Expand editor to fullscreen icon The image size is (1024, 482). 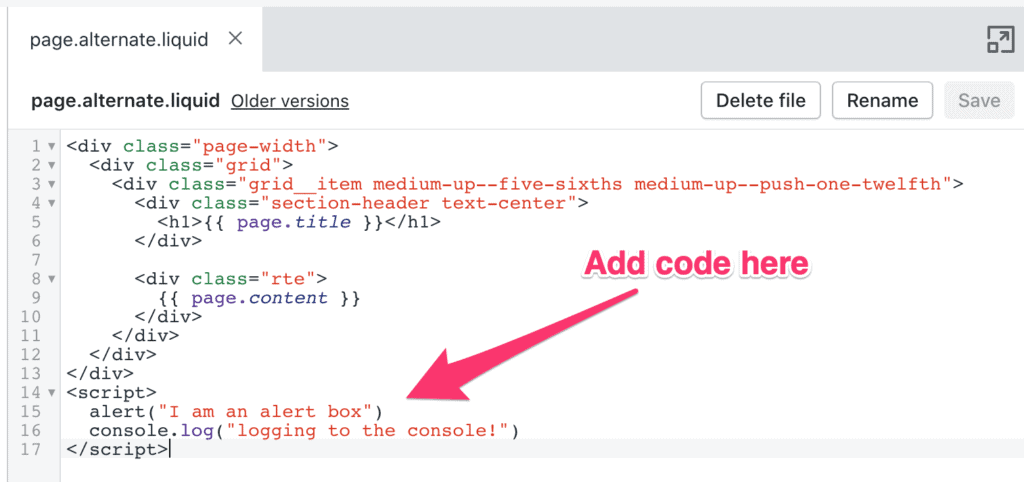click(x=999, y=39)
